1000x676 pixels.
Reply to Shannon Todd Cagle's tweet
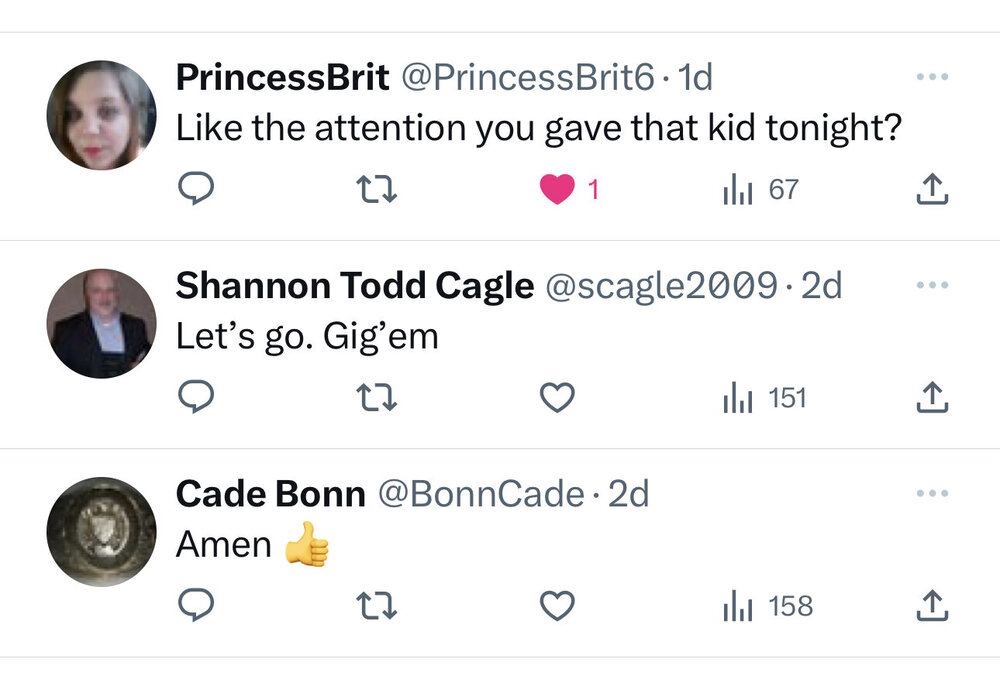(x=197, y=399)
